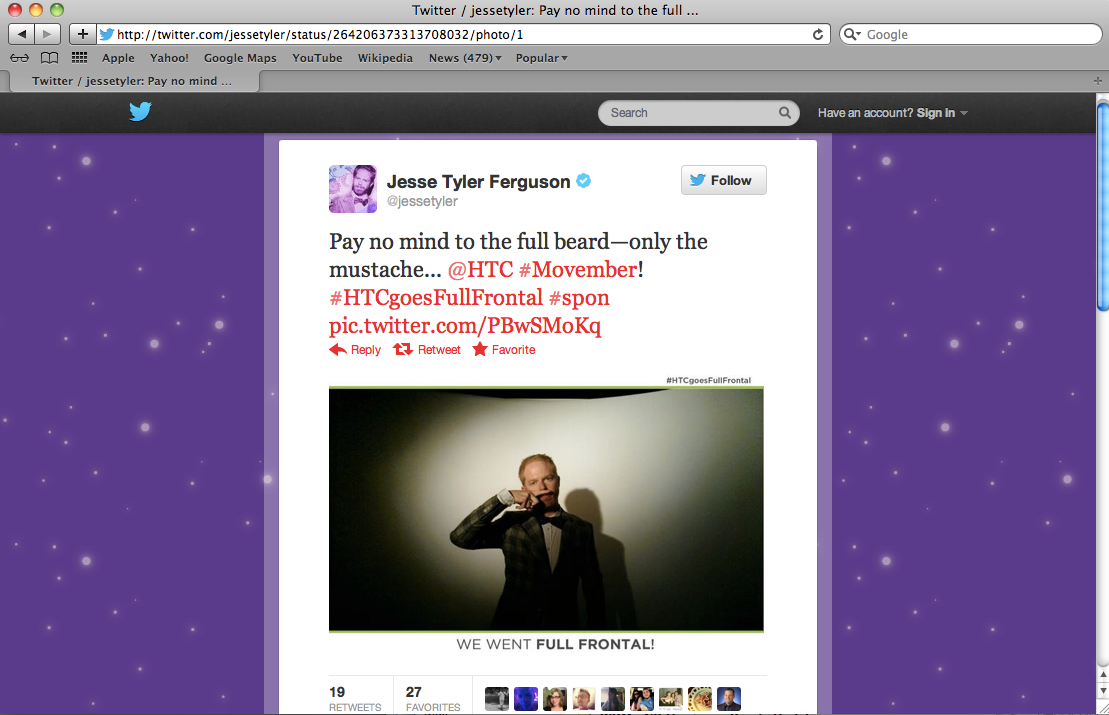Viewport: 1109px width, 715px height.
Task: Click the Twitter bird home icon
Action: (140, 112)
